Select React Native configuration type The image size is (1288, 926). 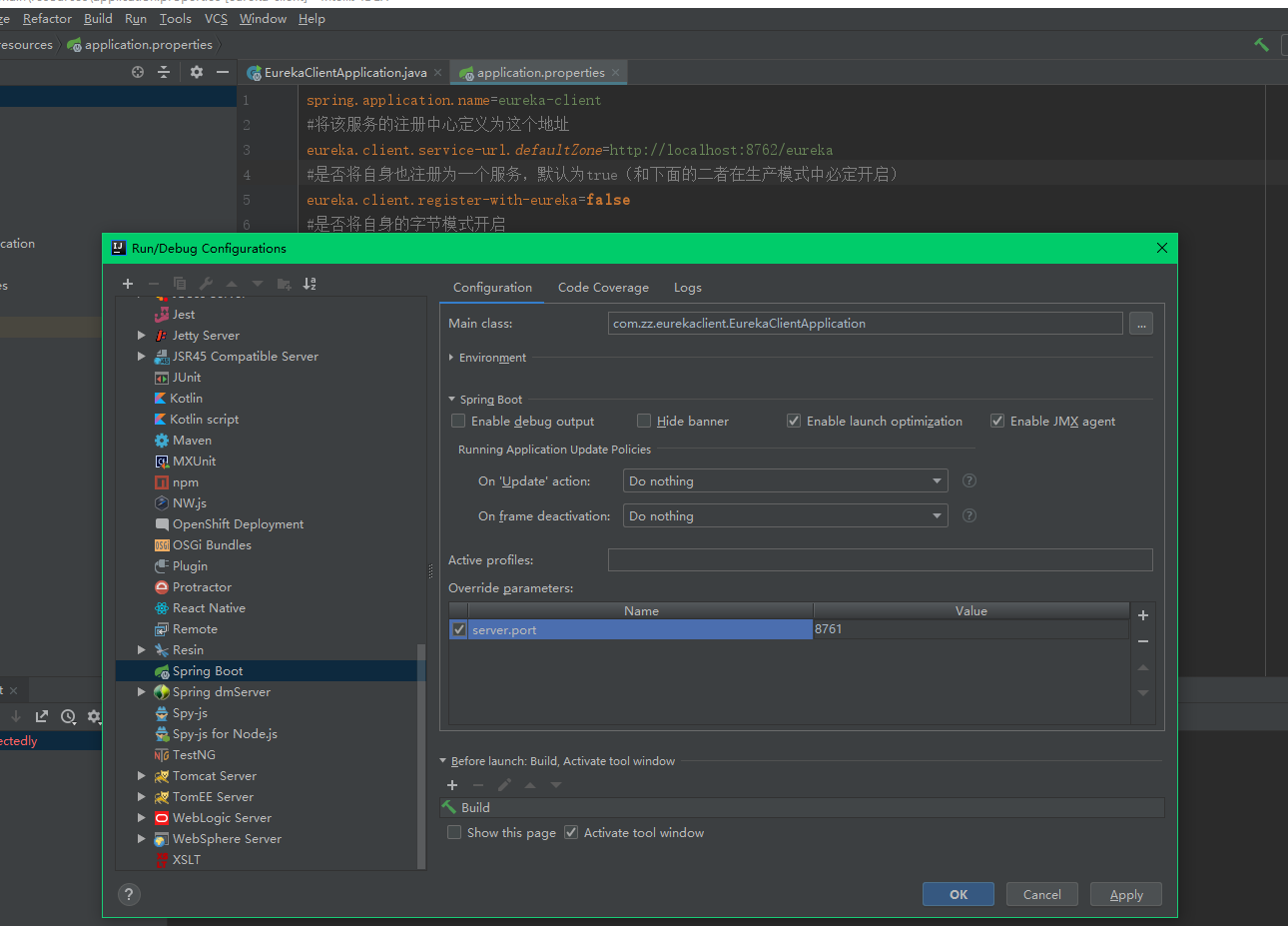[x=209, y=608]
